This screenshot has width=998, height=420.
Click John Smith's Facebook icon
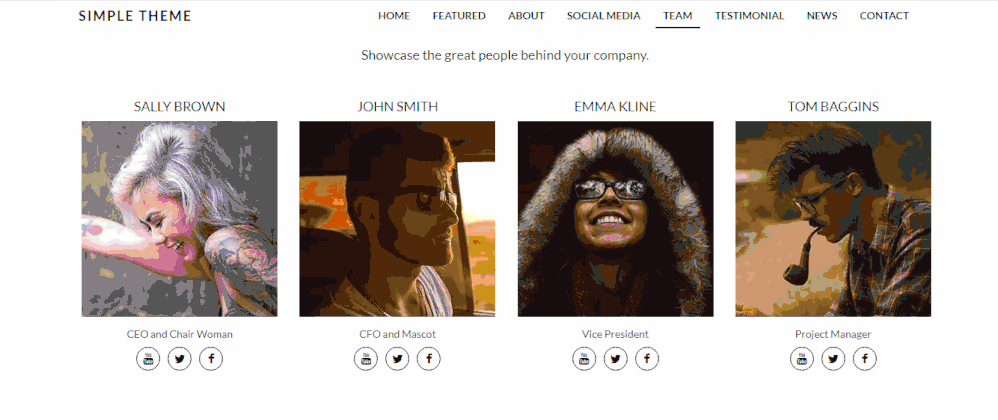429,359
